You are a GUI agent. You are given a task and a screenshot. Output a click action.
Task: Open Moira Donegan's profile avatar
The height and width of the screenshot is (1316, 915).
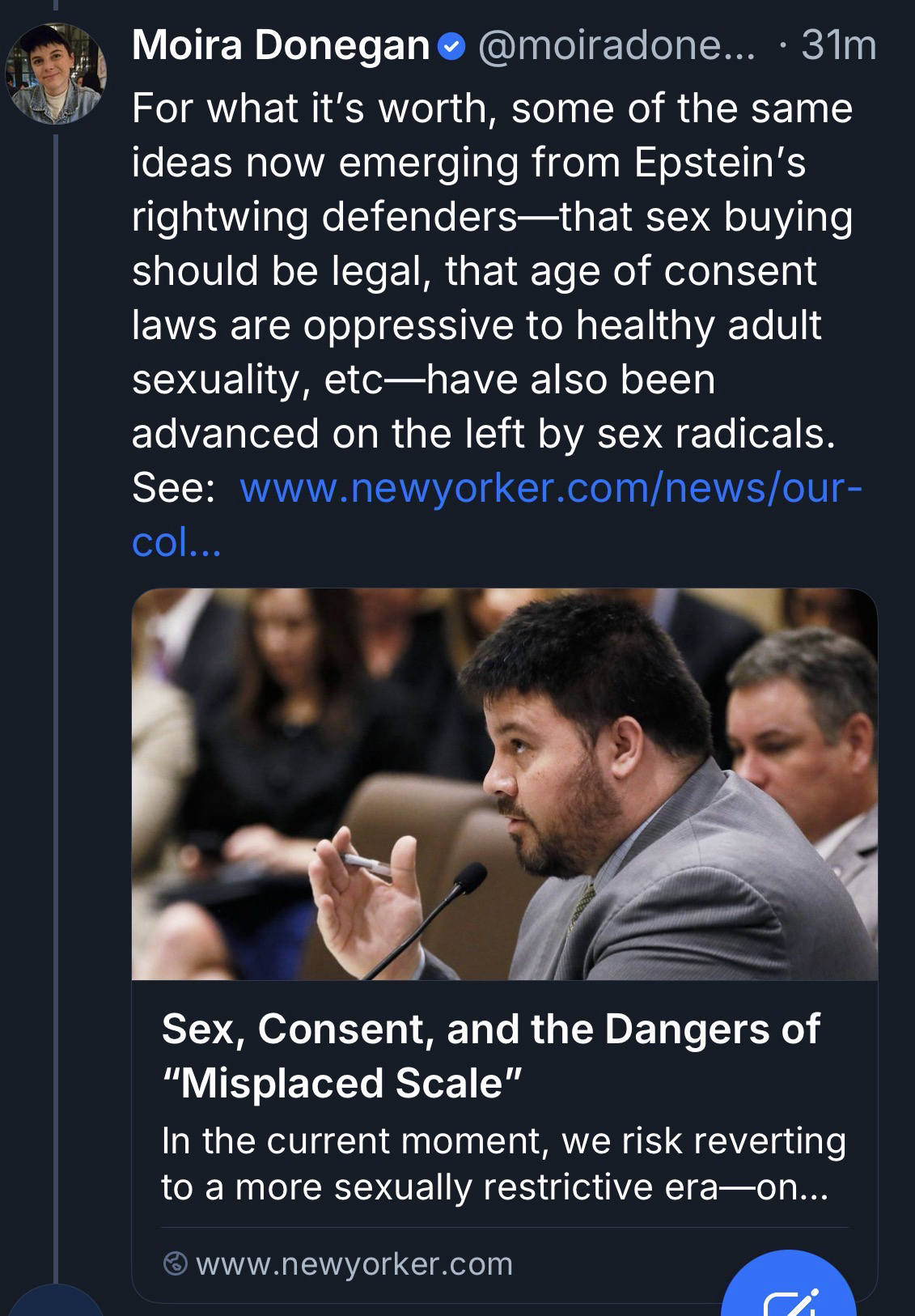point(54,74)
